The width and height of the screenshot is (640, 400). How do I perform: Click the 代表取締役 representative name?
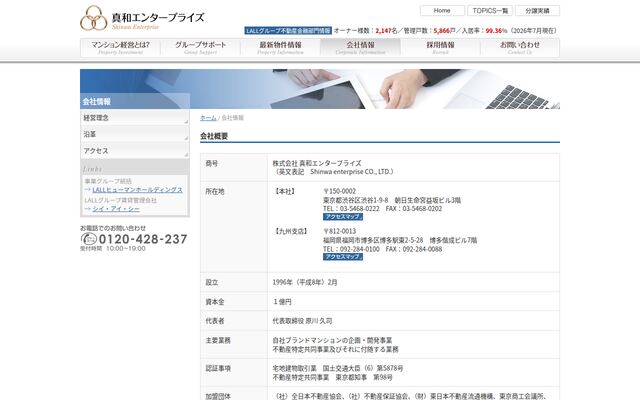(302, 321)
